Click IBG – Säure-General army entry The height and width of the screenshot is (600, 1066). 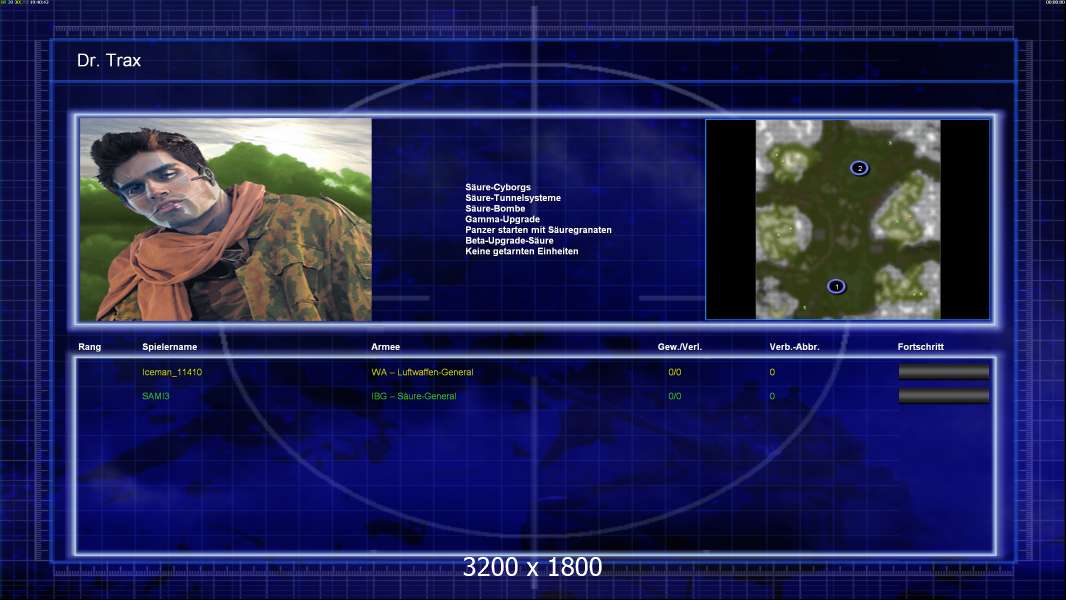pos(413,396)
